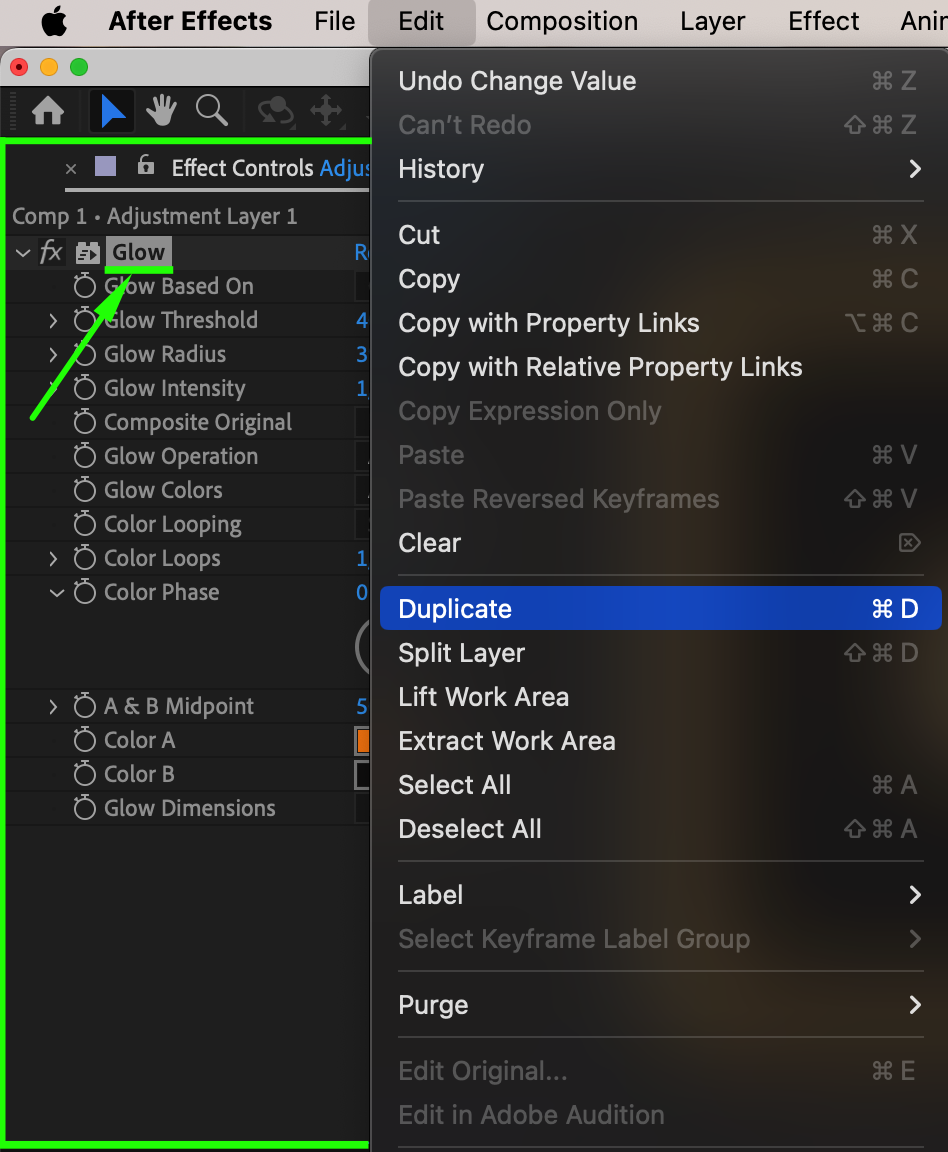The height and width of the screenshot is (1152, 948).
Task: Toggle stopwatch for Glow Intensity
Action: click(85, 388)
